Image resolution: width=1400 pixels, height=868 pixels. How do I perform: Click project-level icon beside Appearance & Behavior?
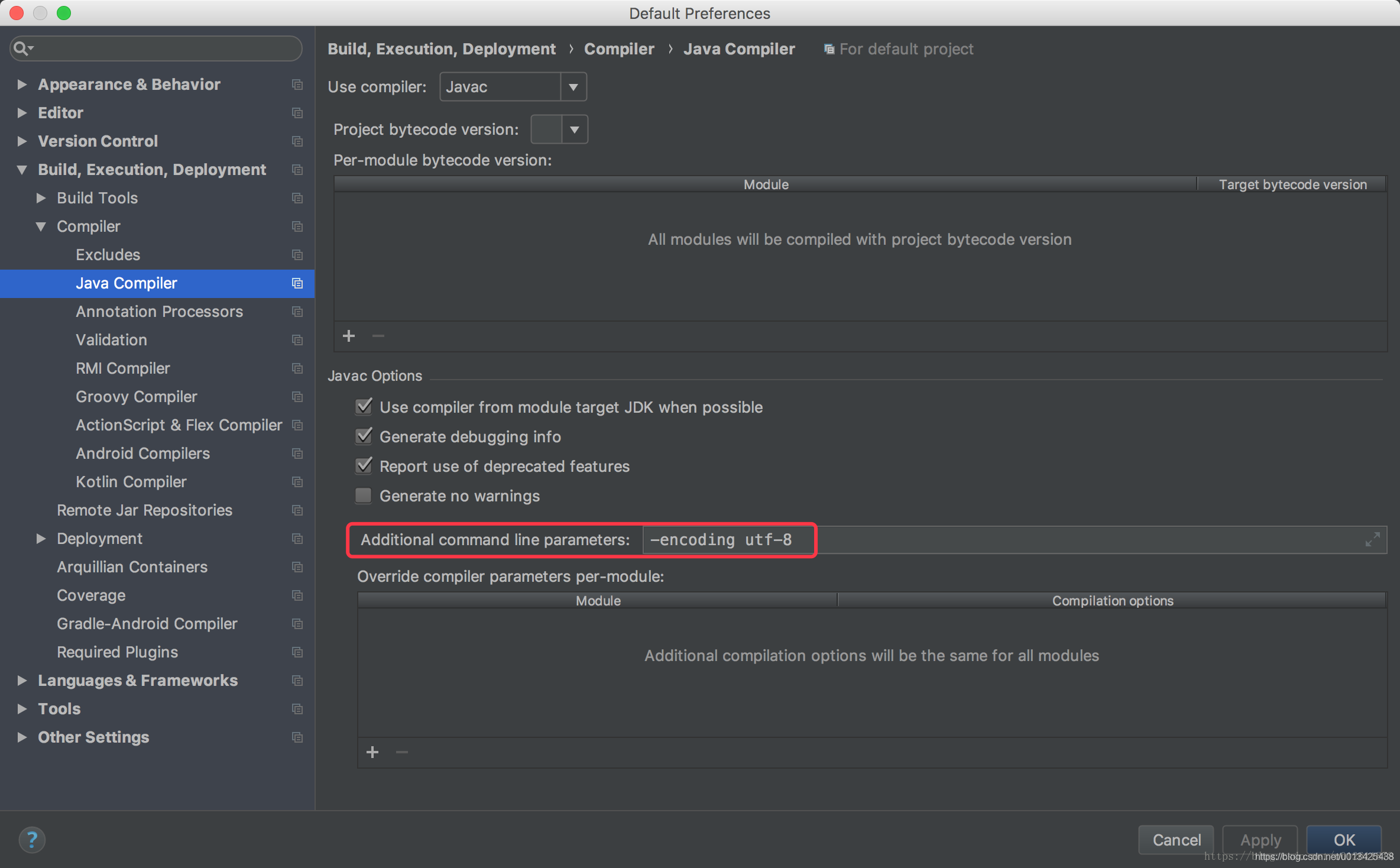[x=297, y=85]
